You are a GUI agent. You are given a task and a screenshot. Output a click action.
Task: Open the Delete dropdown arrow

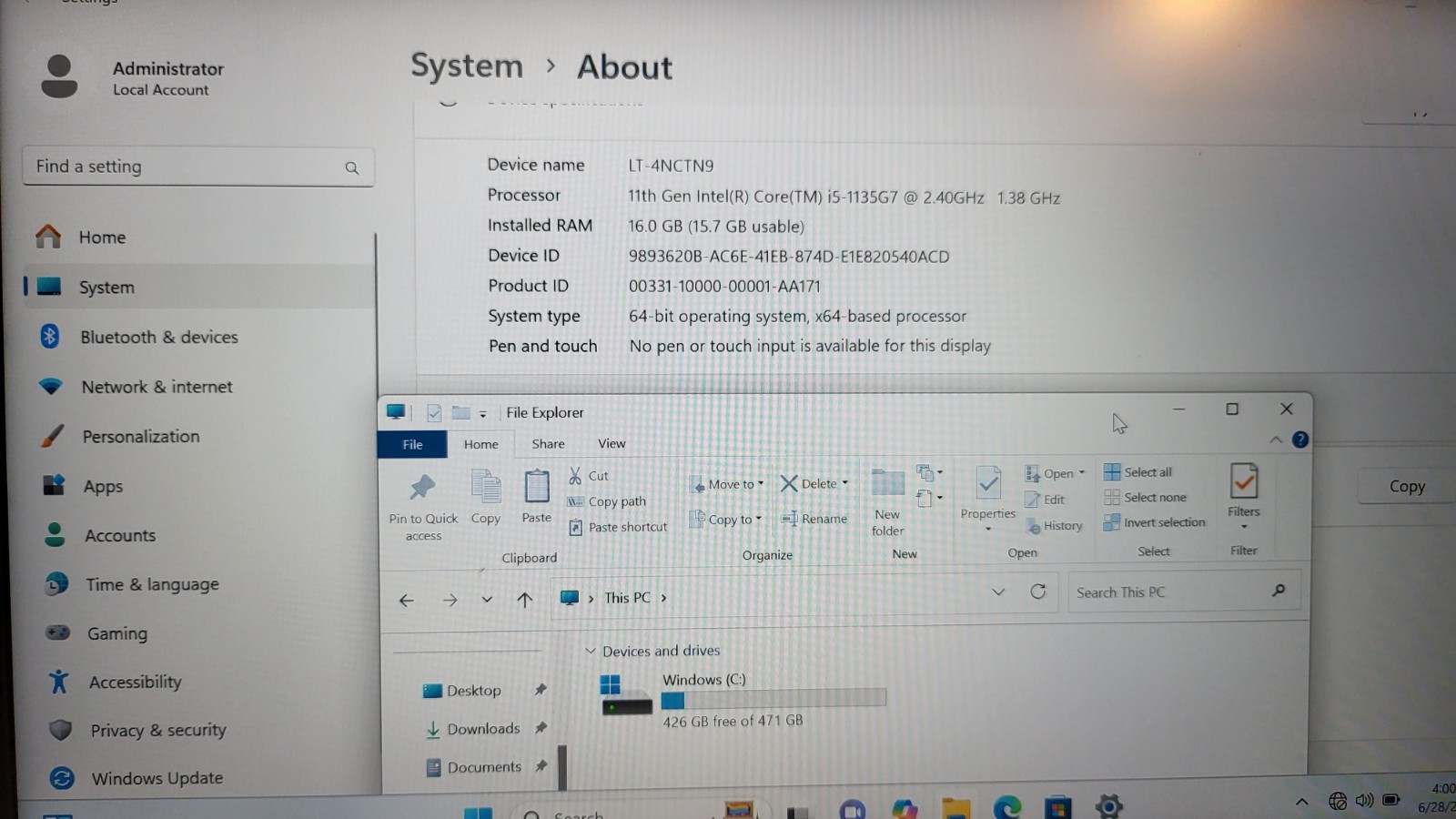pos(844,483)
